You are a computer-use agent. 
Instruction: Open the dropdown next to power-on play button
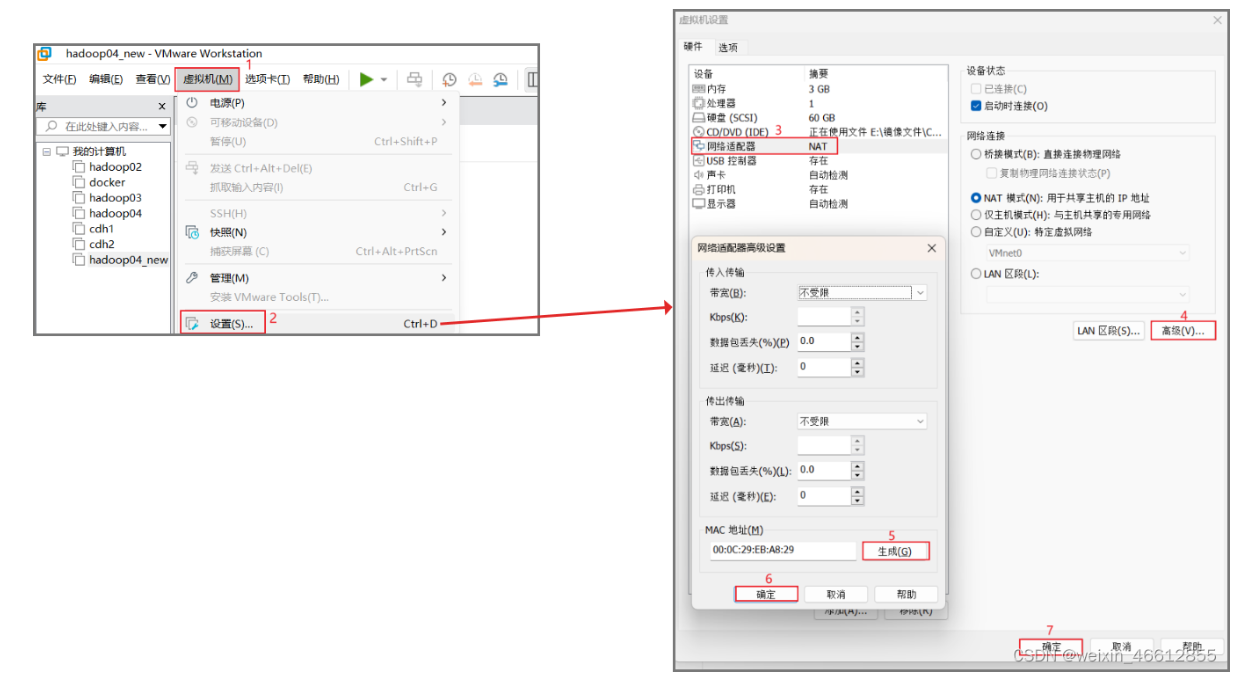(384, 80)
